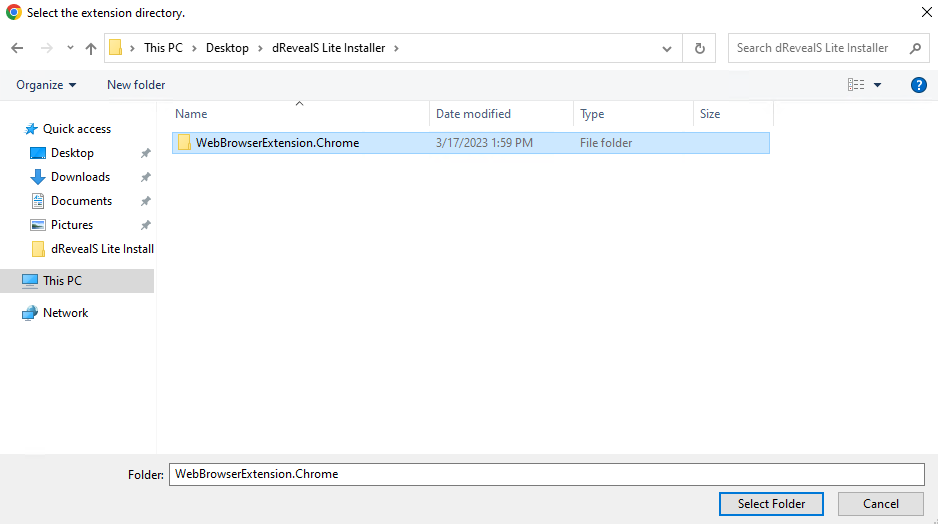Sort by the Size column header
This screenshot has width=938, height=524.
(733, 114)
